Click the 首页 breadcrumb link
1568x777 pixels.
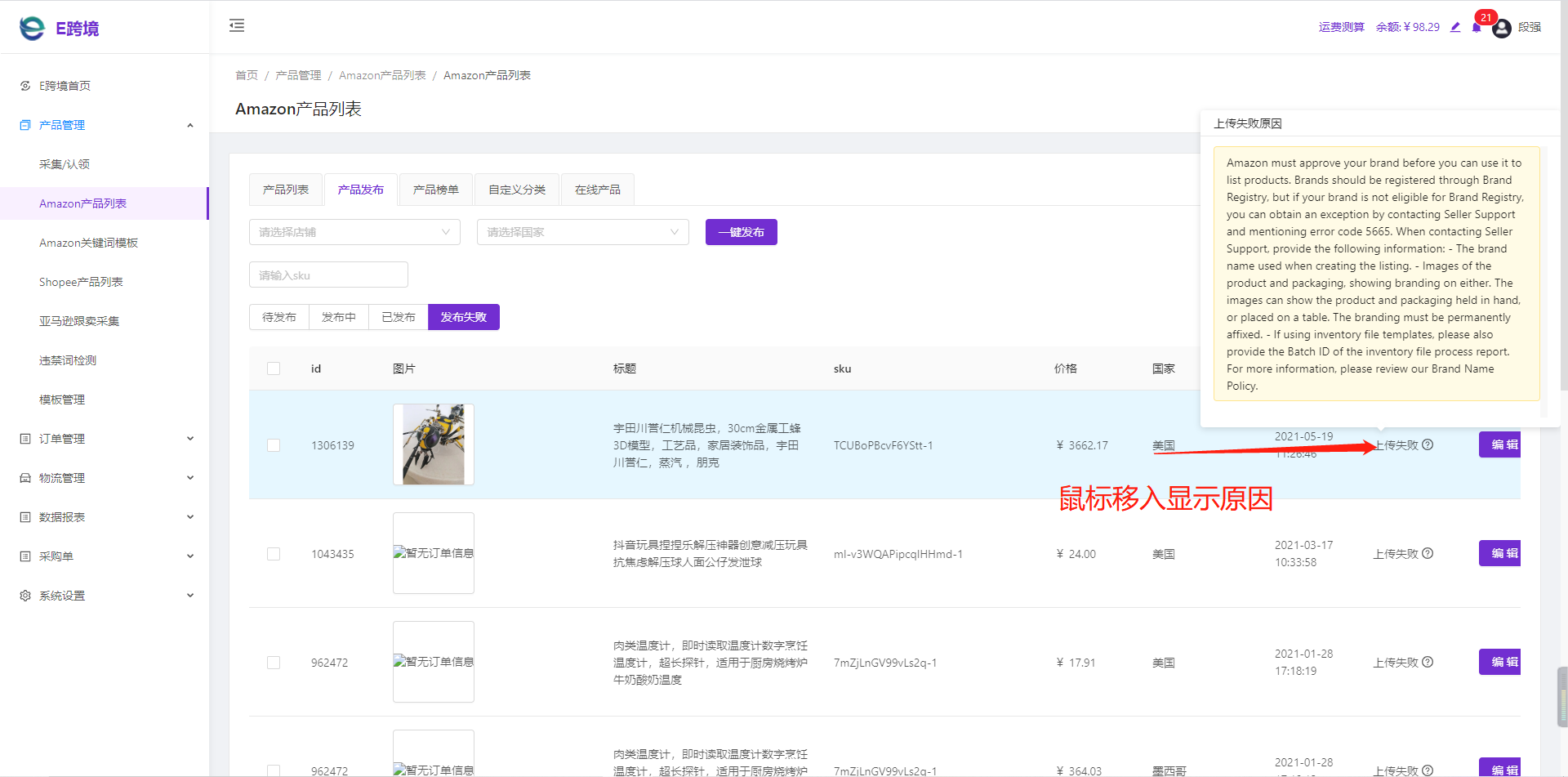pos(247,75)
